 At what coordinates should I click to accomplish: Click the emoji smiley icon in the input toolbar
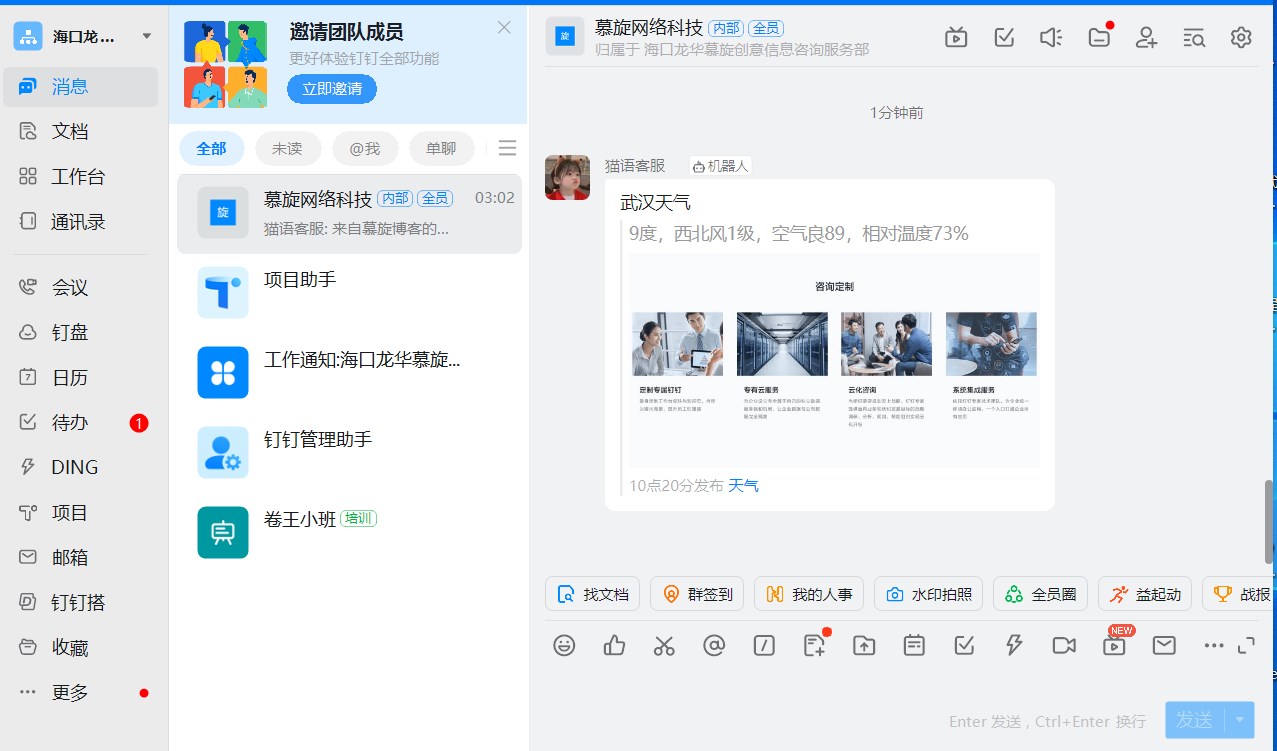click(564, 646)
